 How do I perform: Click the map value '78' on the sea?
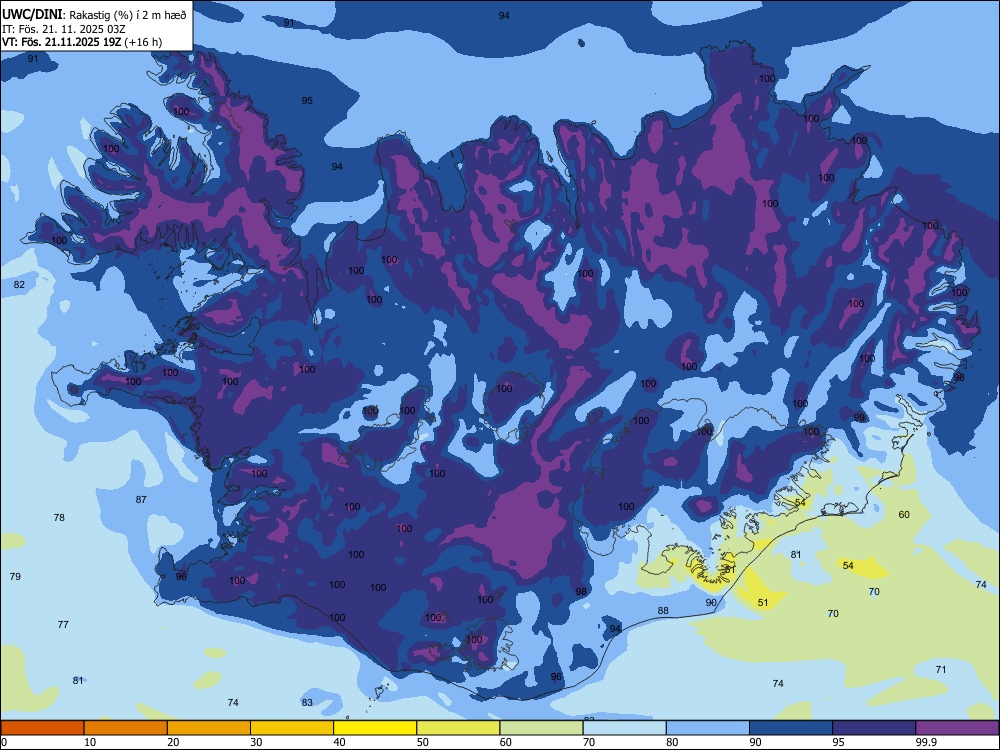(59, 517)
